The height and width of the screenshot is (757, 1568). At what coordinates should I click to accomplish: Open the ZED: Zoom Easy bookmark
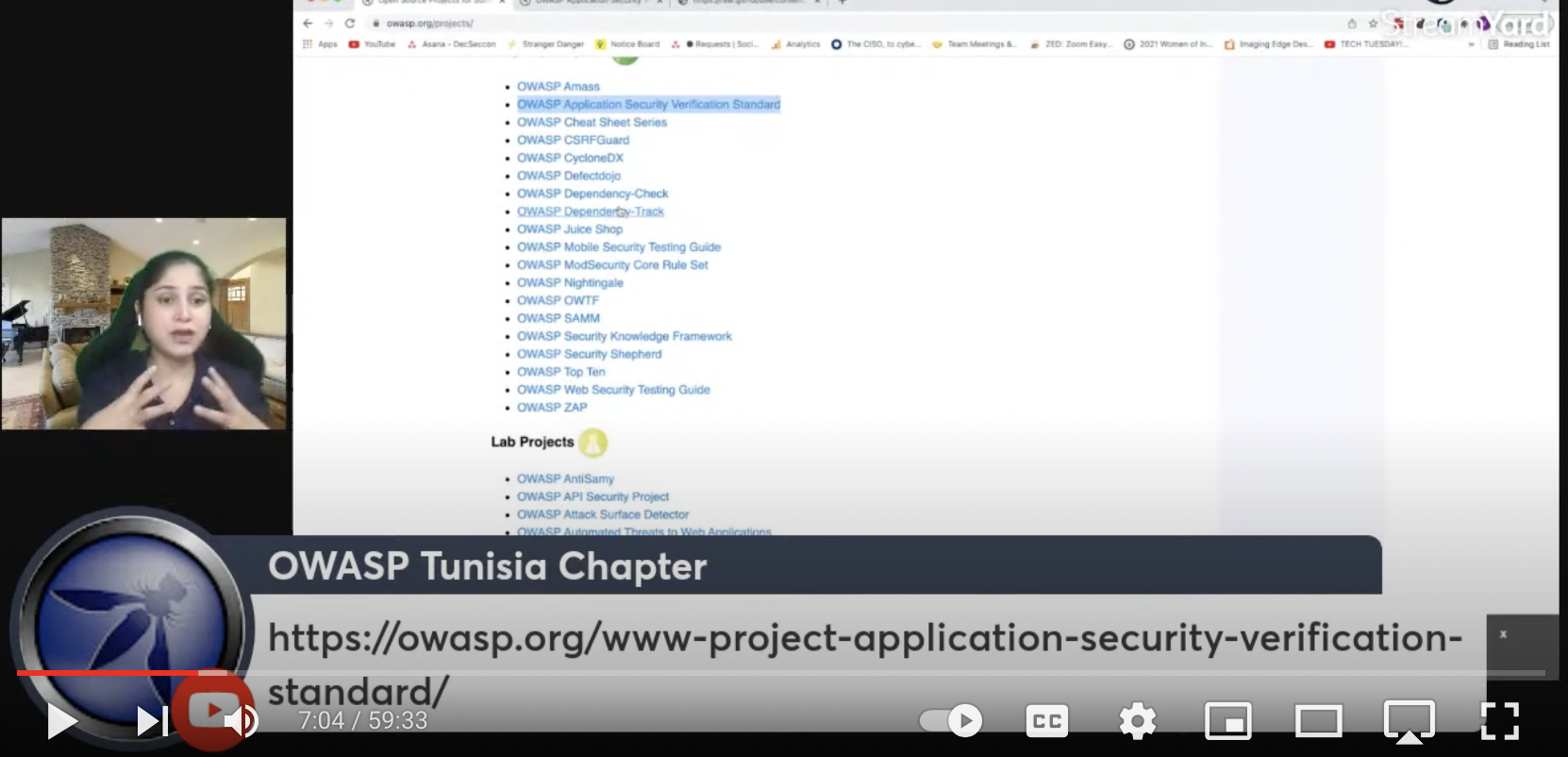coord(1072,44)
